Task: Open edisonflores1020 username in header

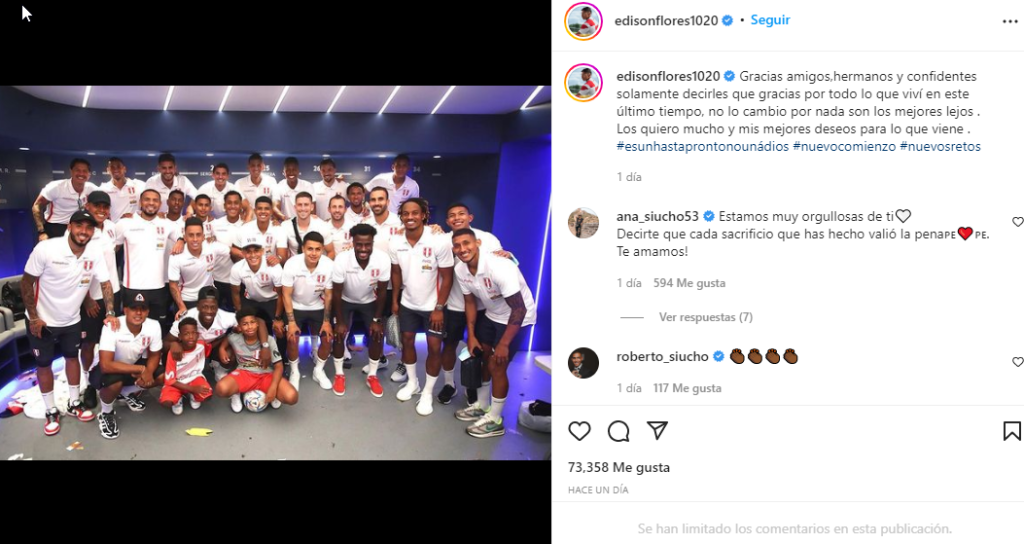Action: coord(666,21)
